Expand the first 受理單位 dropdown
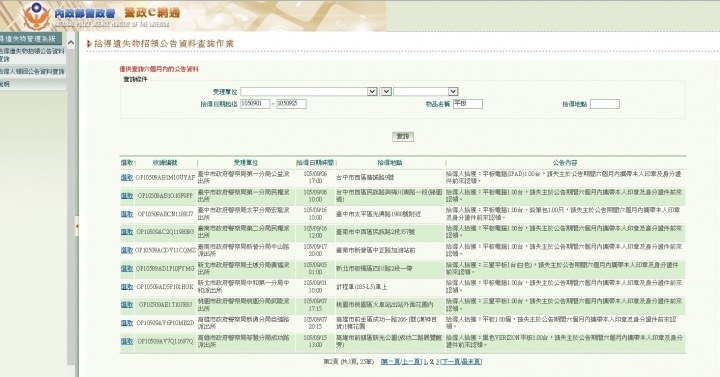The height and width of the screenshot is (377, 720). click(372, 92)
